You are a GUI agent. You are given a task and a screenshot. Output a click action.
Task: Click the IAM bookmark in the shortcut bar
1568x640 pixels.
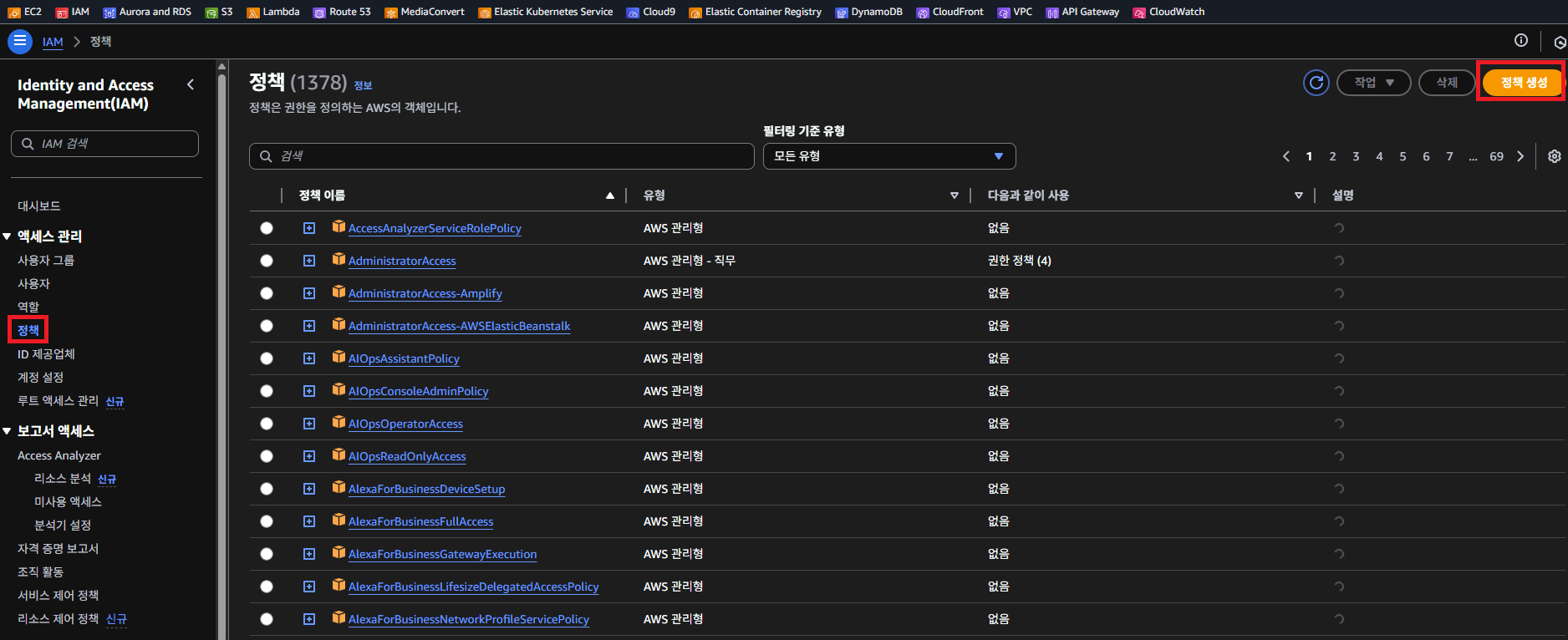[73, 12]
